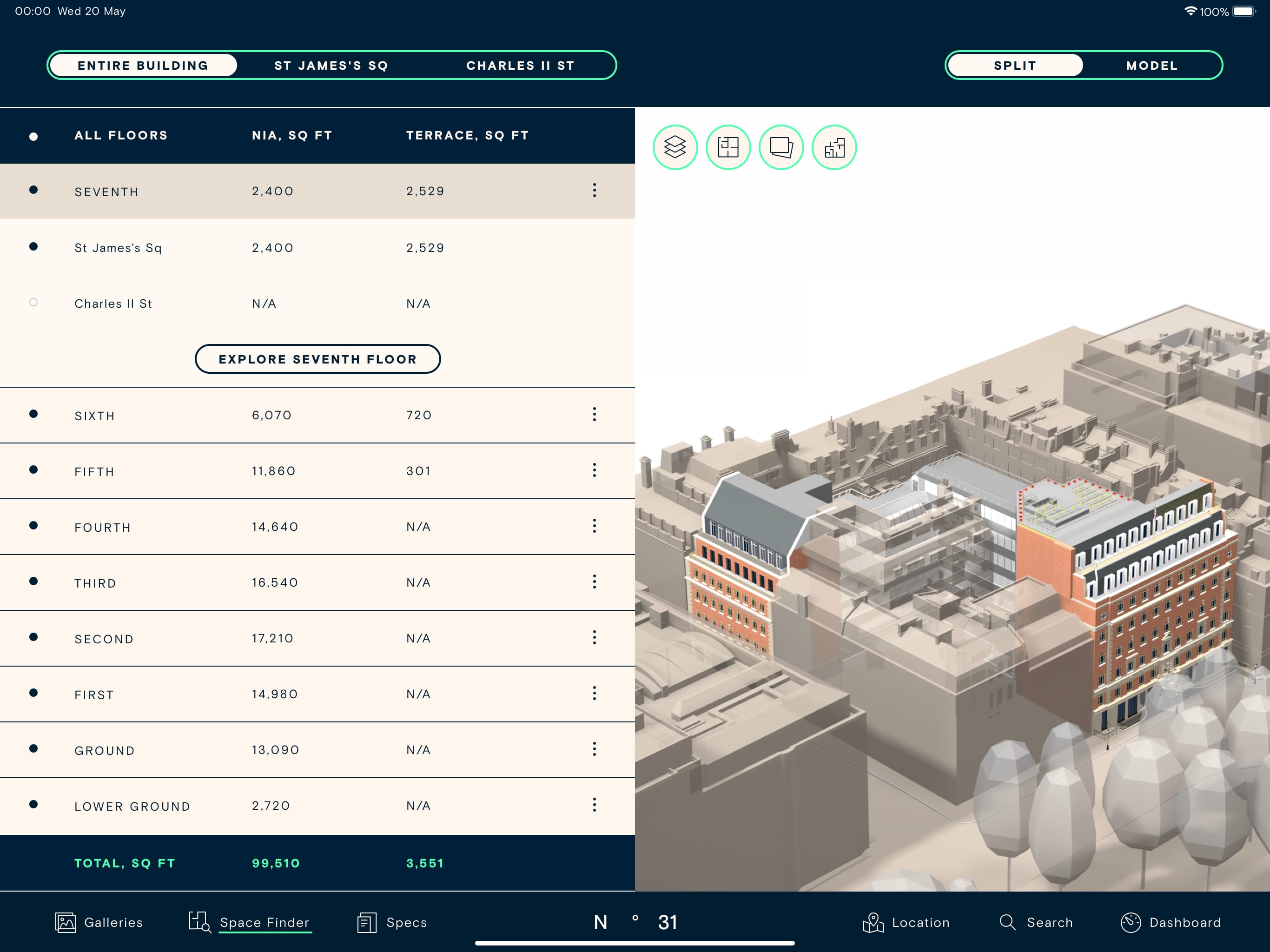
Task: Click the building massing view icon
Action: pyautogui.click(x=834, y=147)
